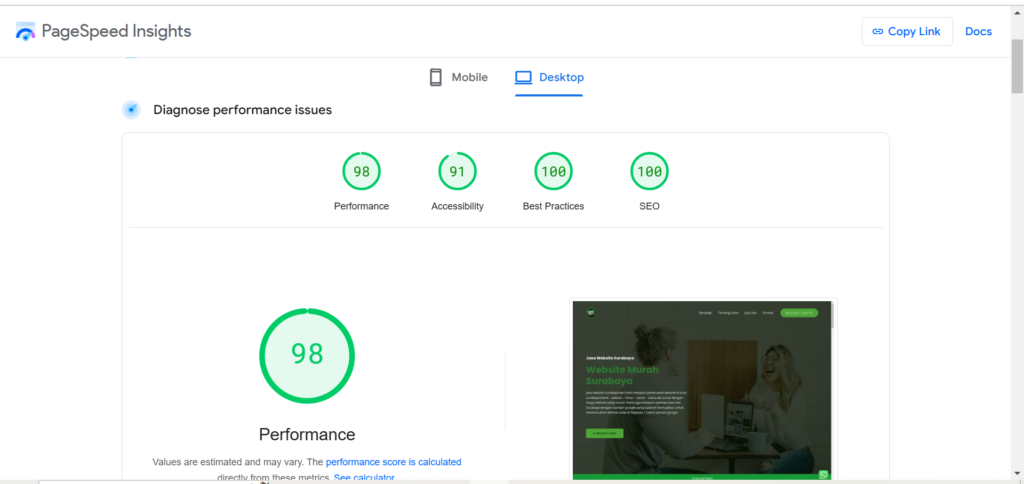Image resolution: width=1024 pixels, height=484 pixels.
Task: Switch to the Mobile tab
Action: click(x=458, y=77)
